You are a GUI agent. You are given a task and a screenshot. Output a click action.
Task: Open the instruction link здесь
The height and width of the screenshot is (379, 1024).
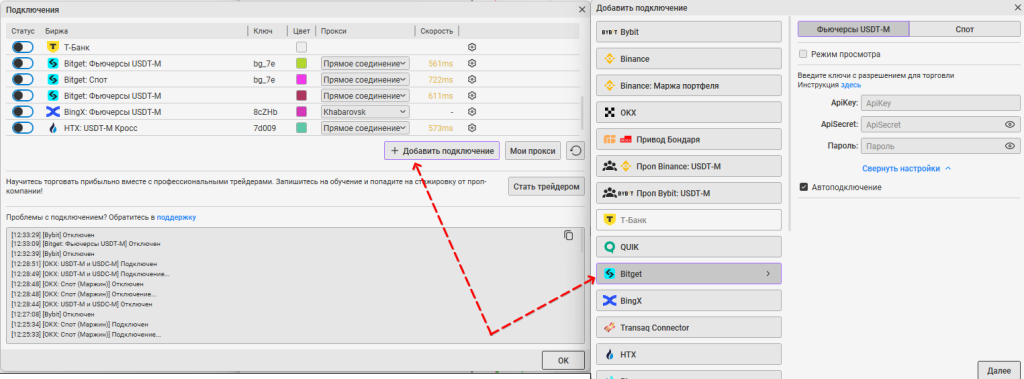pyautogui.click(x=851, y=84)
